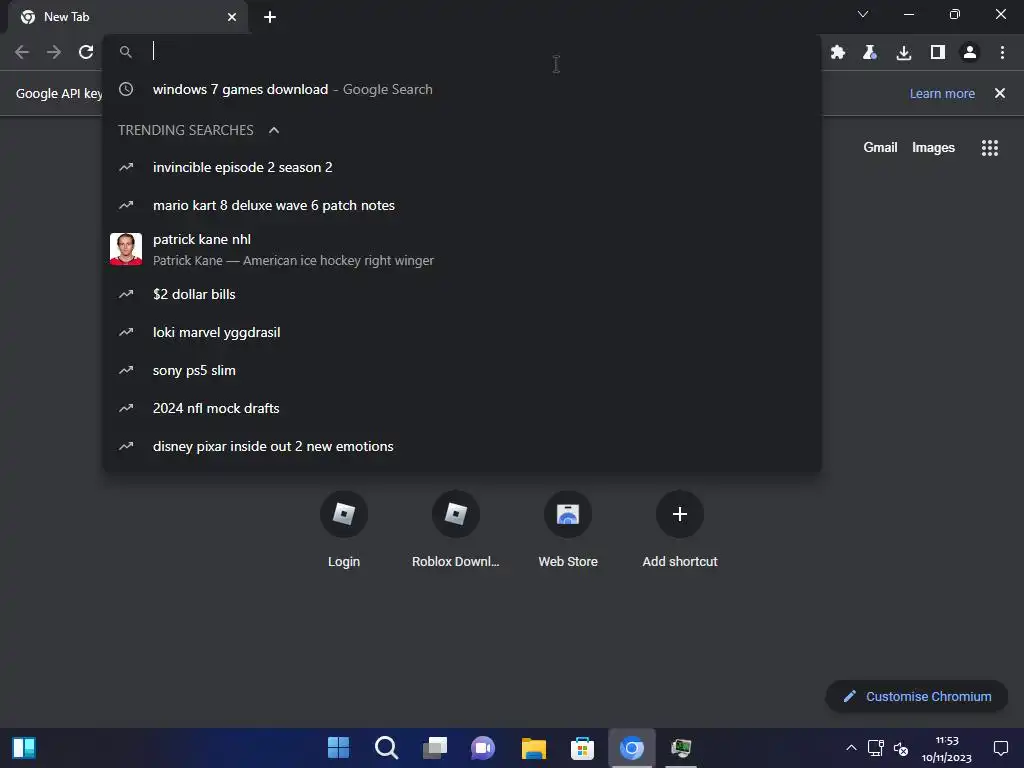1024x768 pixels.
Task: Click the Chromium taskbar icon
Action: point(632,748)
